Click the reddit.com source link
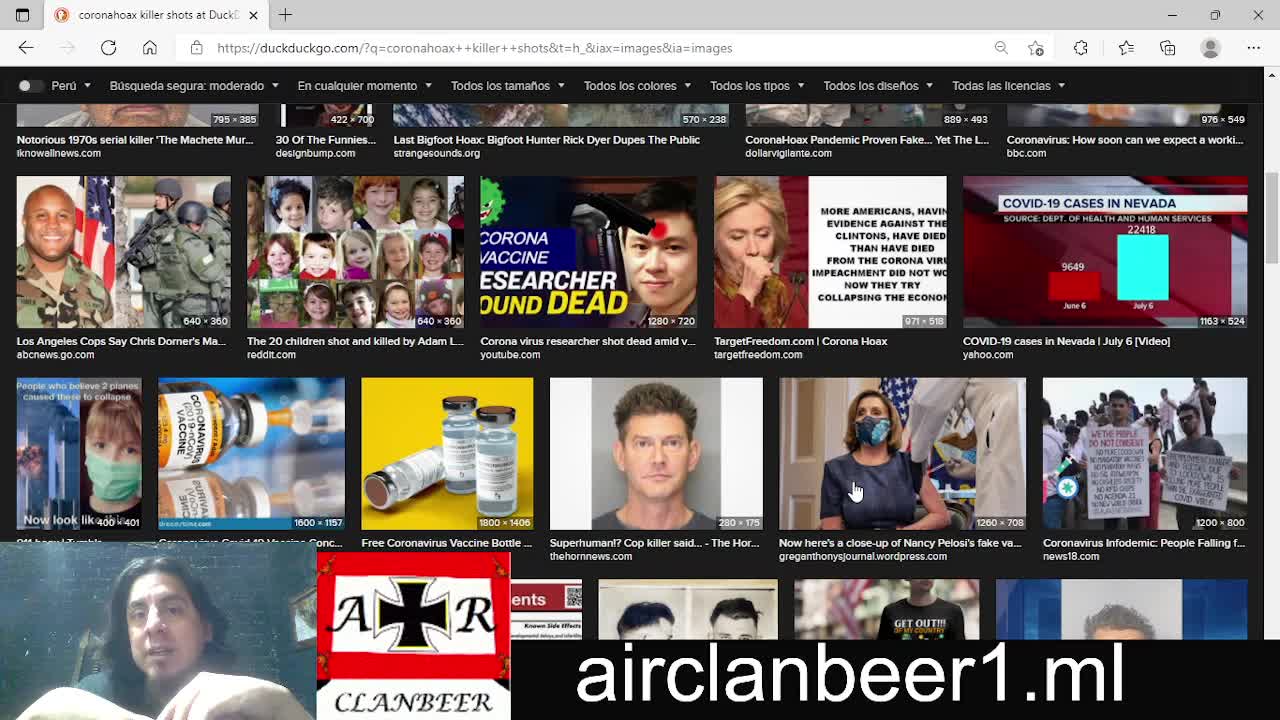The width and height of the screenshot is (1280, 720). click(271, 355)
